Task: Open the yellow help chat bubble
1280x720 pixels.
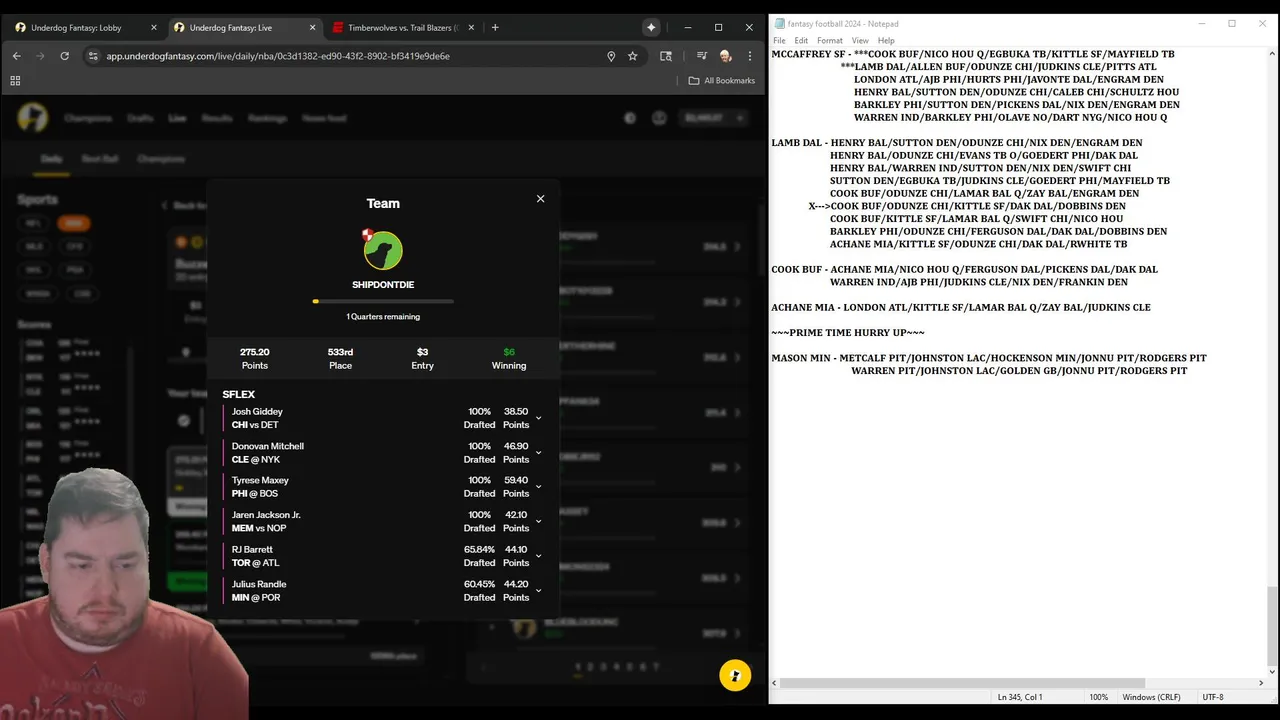Action: [x=735, y=675]
